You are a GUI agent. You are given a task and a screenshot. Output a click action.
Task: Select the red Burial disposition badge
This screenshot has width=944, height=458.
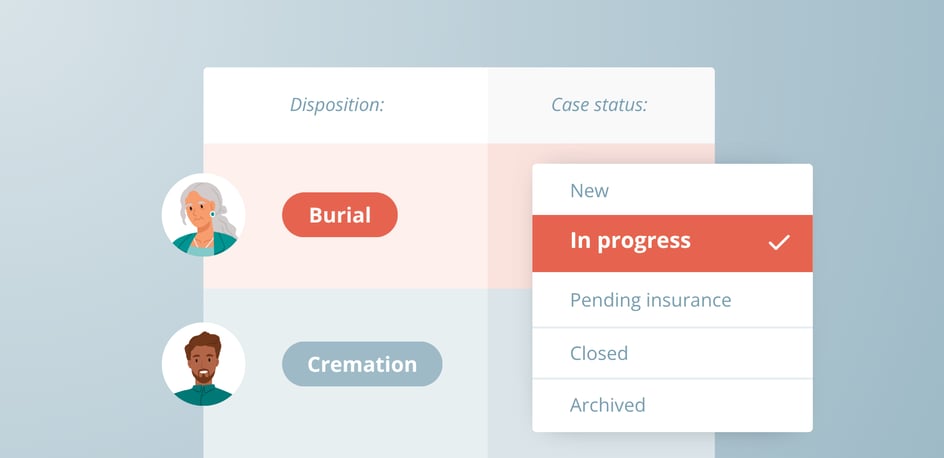(x=340, y=215)
